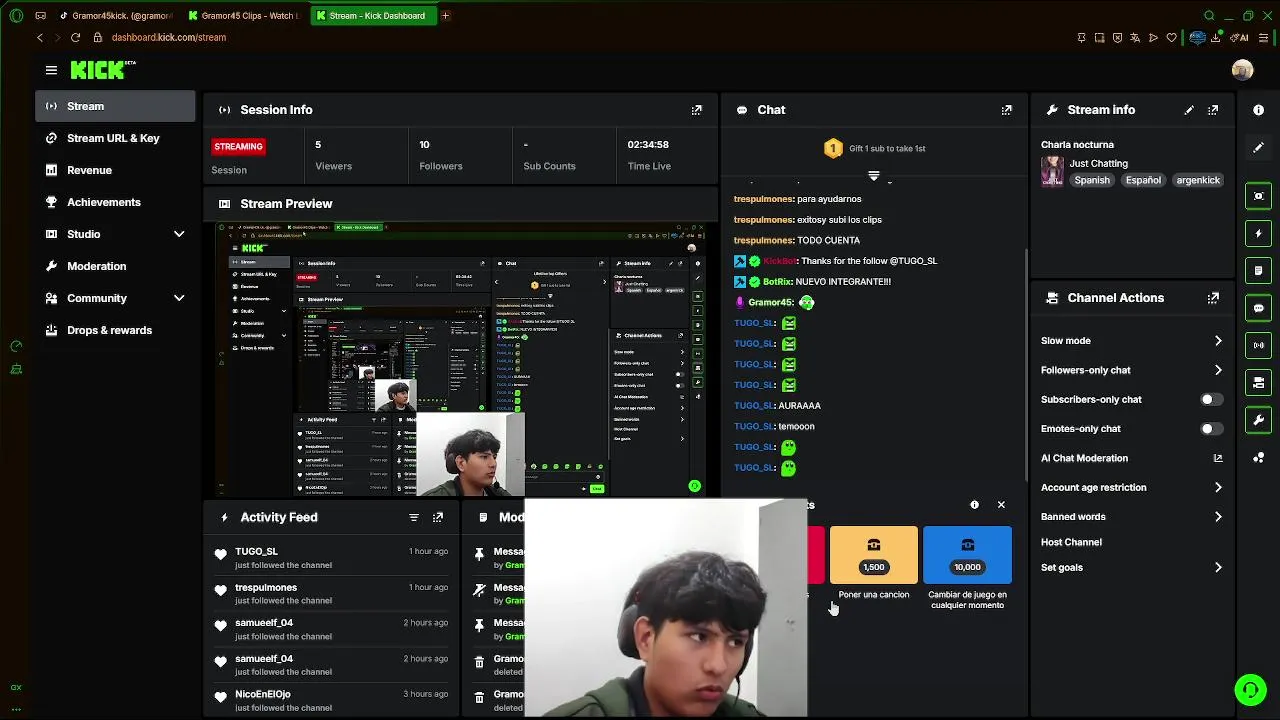Viewport: 1280px width, 720px height.
Task: Toggle Stream Preview widget icon in right sidebar
Action: (1259, 196)
